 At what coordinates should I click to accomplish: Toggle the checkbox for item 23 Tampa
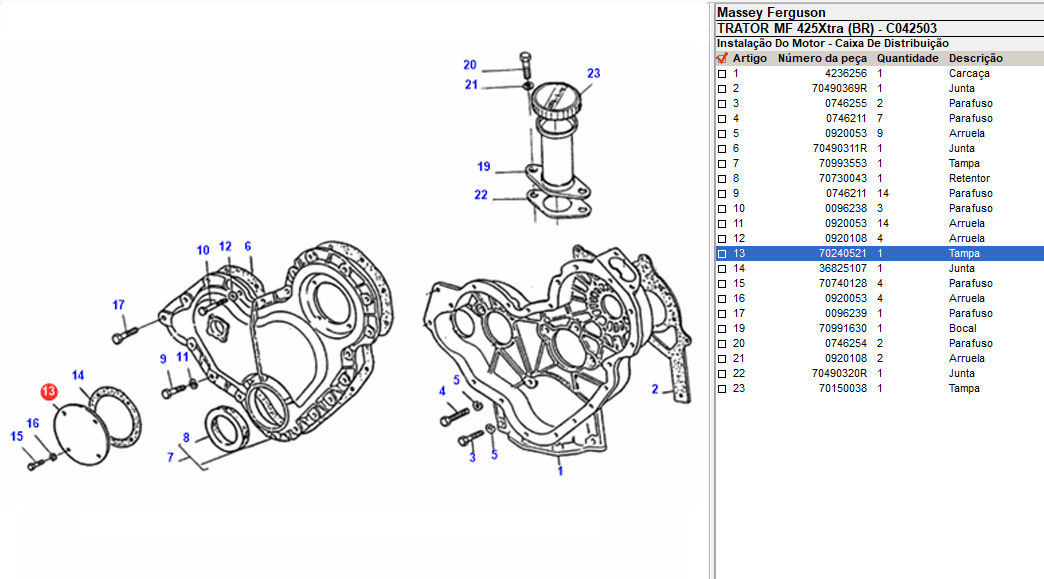pyautogui.click(x=722, y=389)
